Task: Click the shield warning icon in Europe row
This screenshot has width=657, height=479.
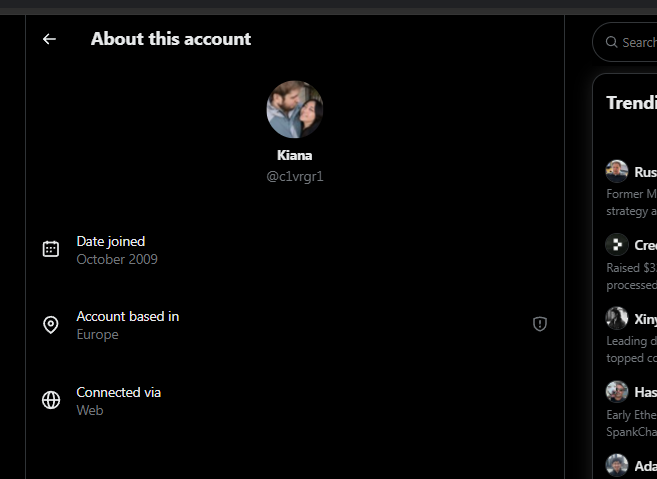Action: [540, 324]
